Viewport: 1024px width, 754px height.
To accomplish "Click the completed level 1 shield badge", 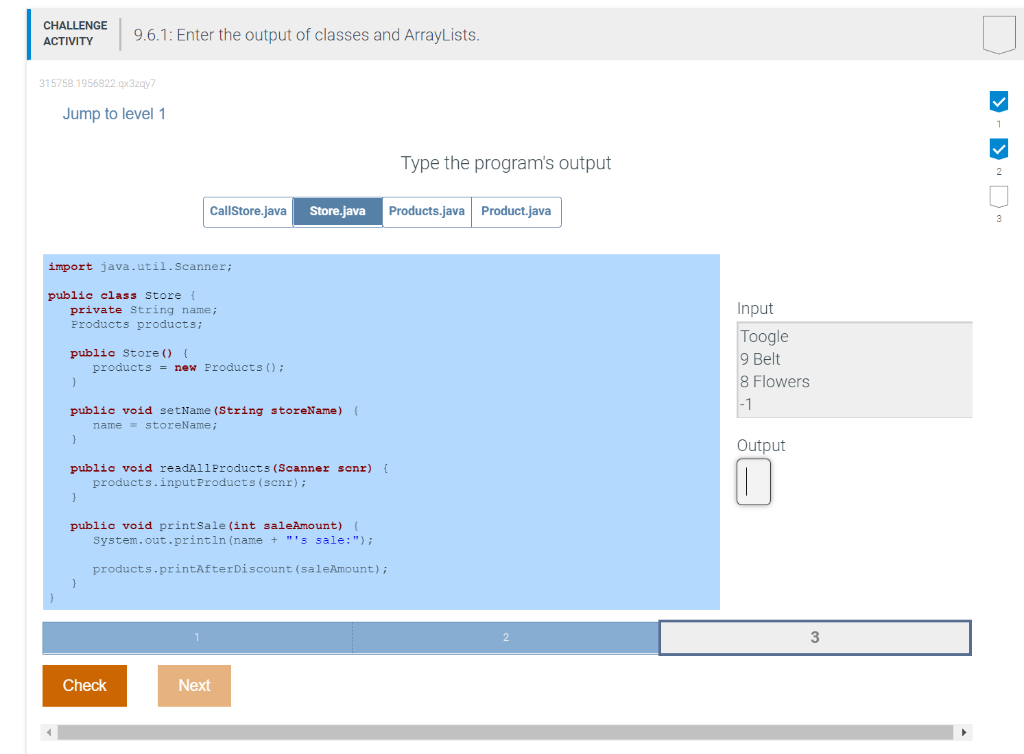I will click(x=997, y=101).
